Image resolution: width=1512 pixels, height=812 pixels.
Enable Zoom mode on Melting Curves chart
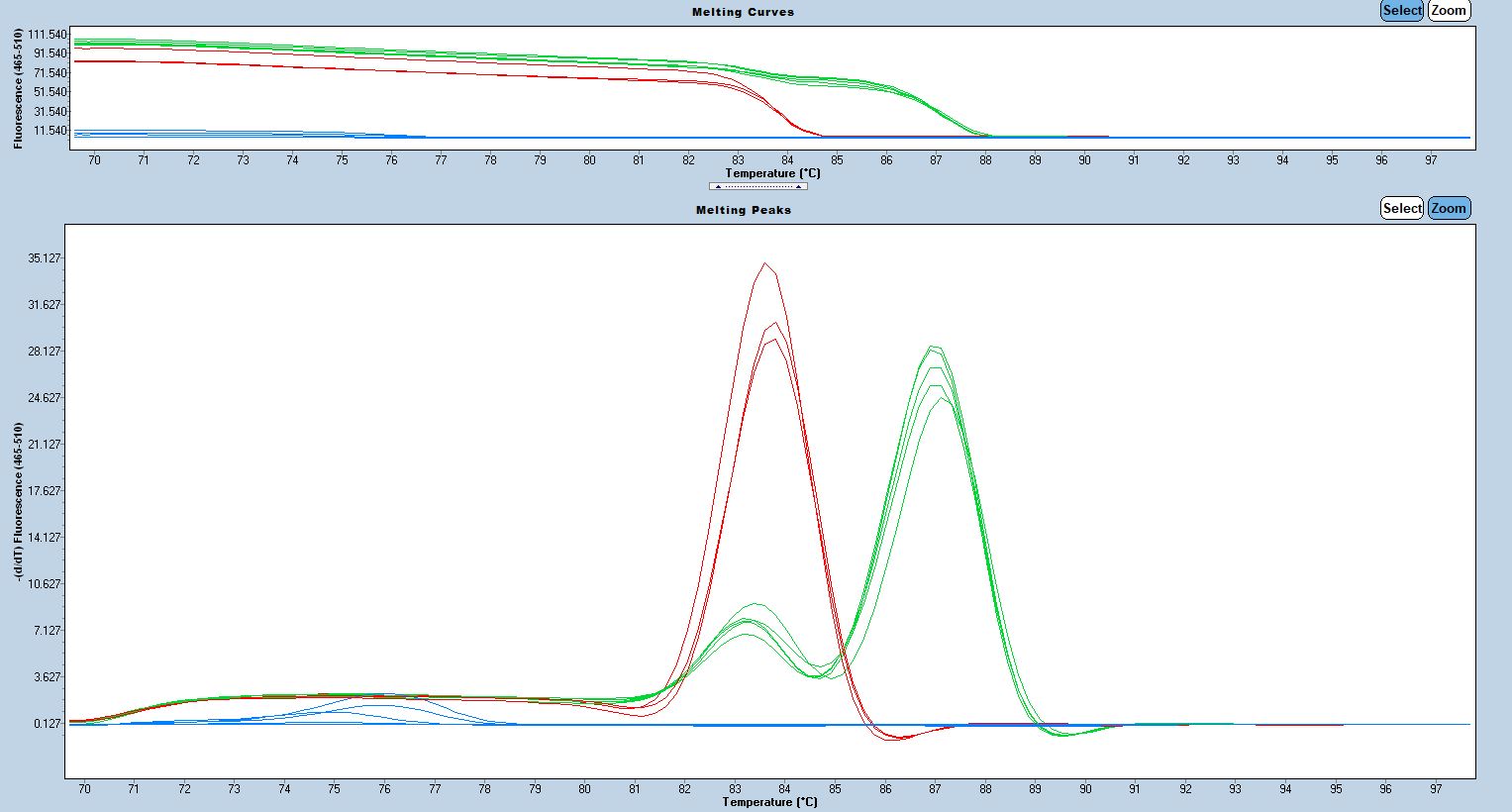(x=1449, y=11)
